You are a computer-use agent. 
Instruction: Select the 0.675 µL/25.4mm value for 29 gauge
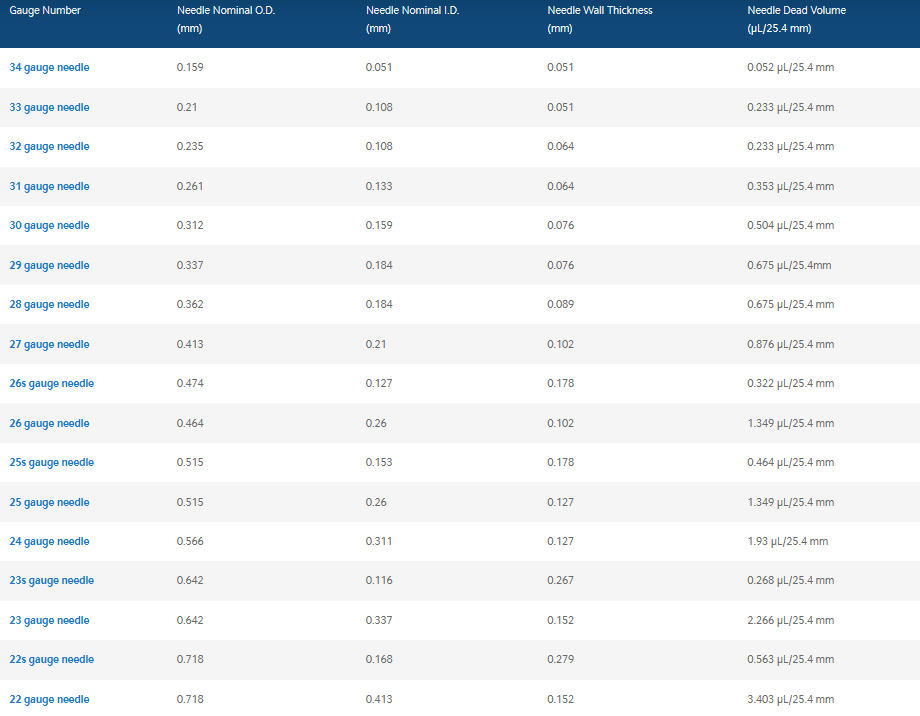pos(789,265)
